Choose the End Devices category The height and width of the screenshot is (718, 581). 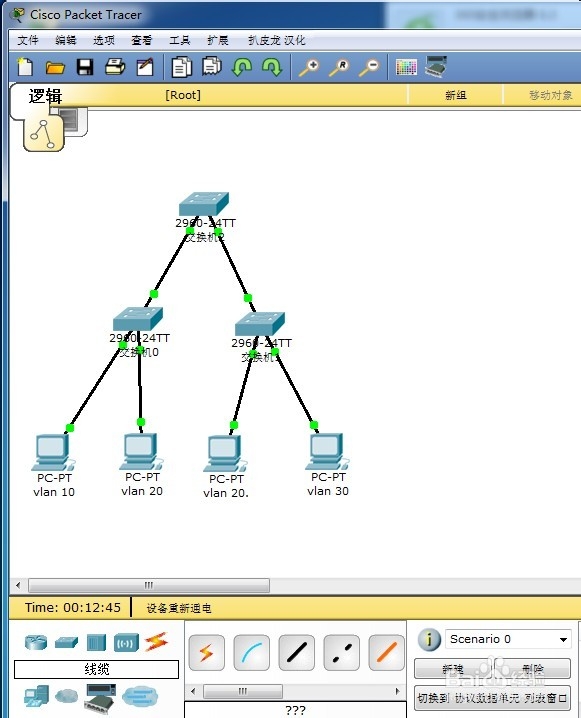point(37,696)
